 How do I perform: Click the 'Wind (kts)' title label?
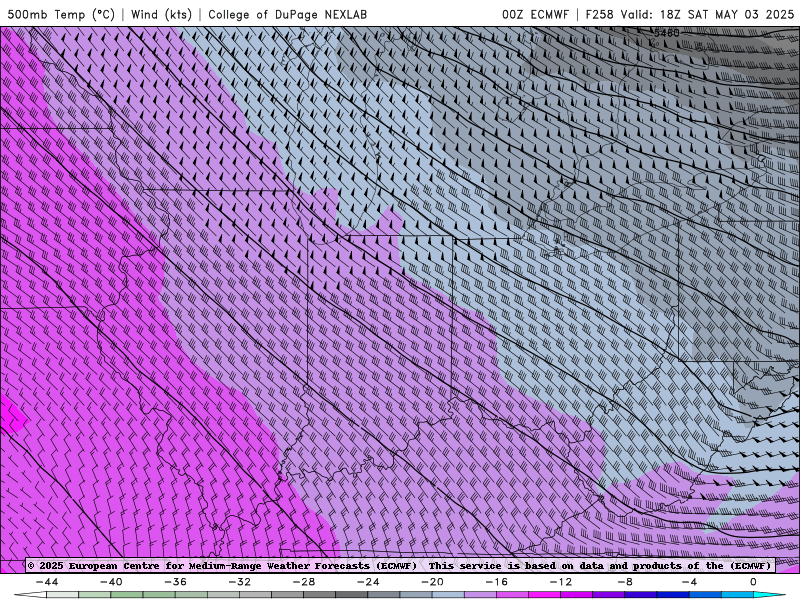(x=161, y=14)
